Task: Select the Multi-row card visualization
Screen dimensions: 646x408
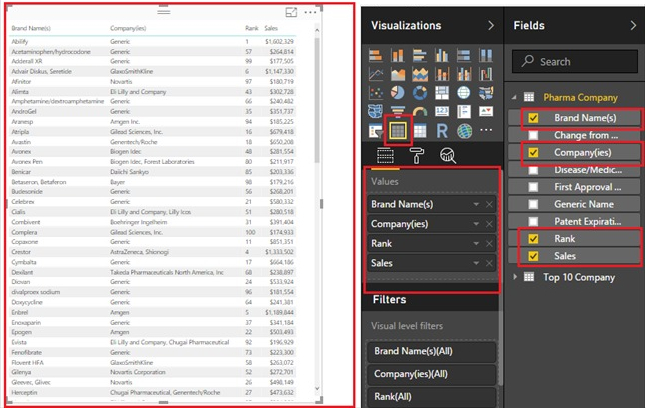Action: (x=464, y=112)
